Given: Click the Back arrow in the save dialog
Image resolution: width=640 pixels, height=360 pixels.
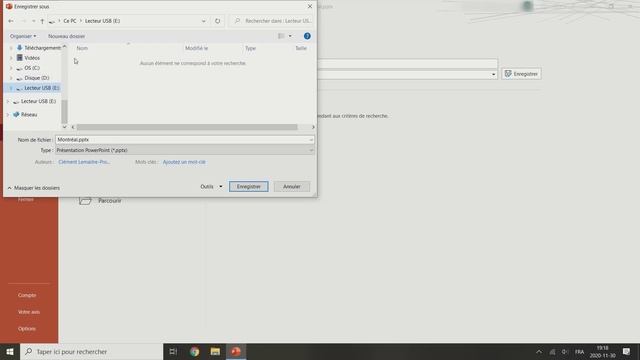Looking at the screenshot, I should tap(11, 21).
